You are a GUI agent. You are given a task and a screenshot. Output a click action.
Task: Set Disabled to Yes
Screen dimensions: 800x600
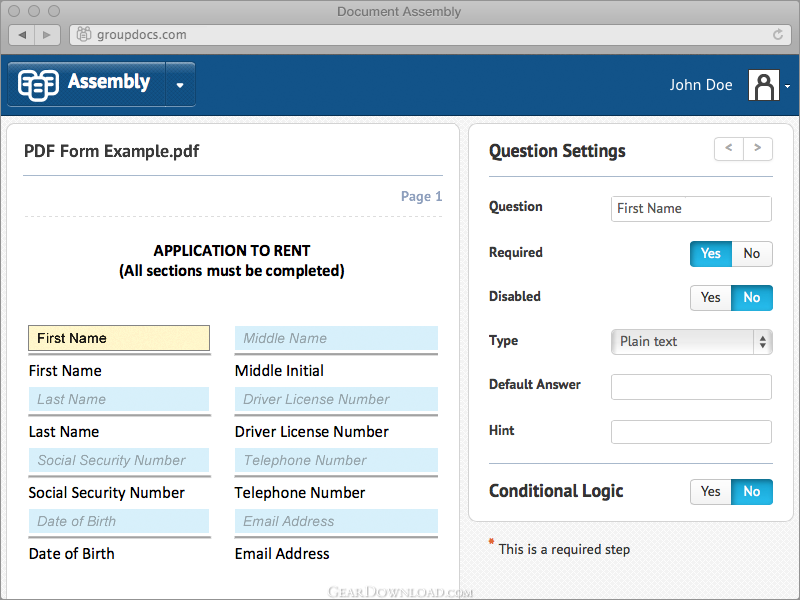point(711,297)
